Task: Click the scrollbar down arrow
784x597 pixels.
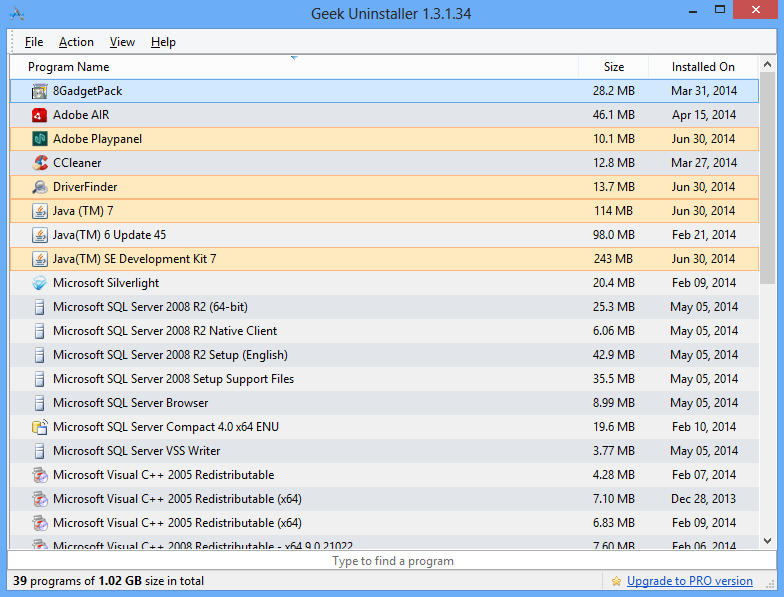Action: pyautogui.click(x=768, y=540)
